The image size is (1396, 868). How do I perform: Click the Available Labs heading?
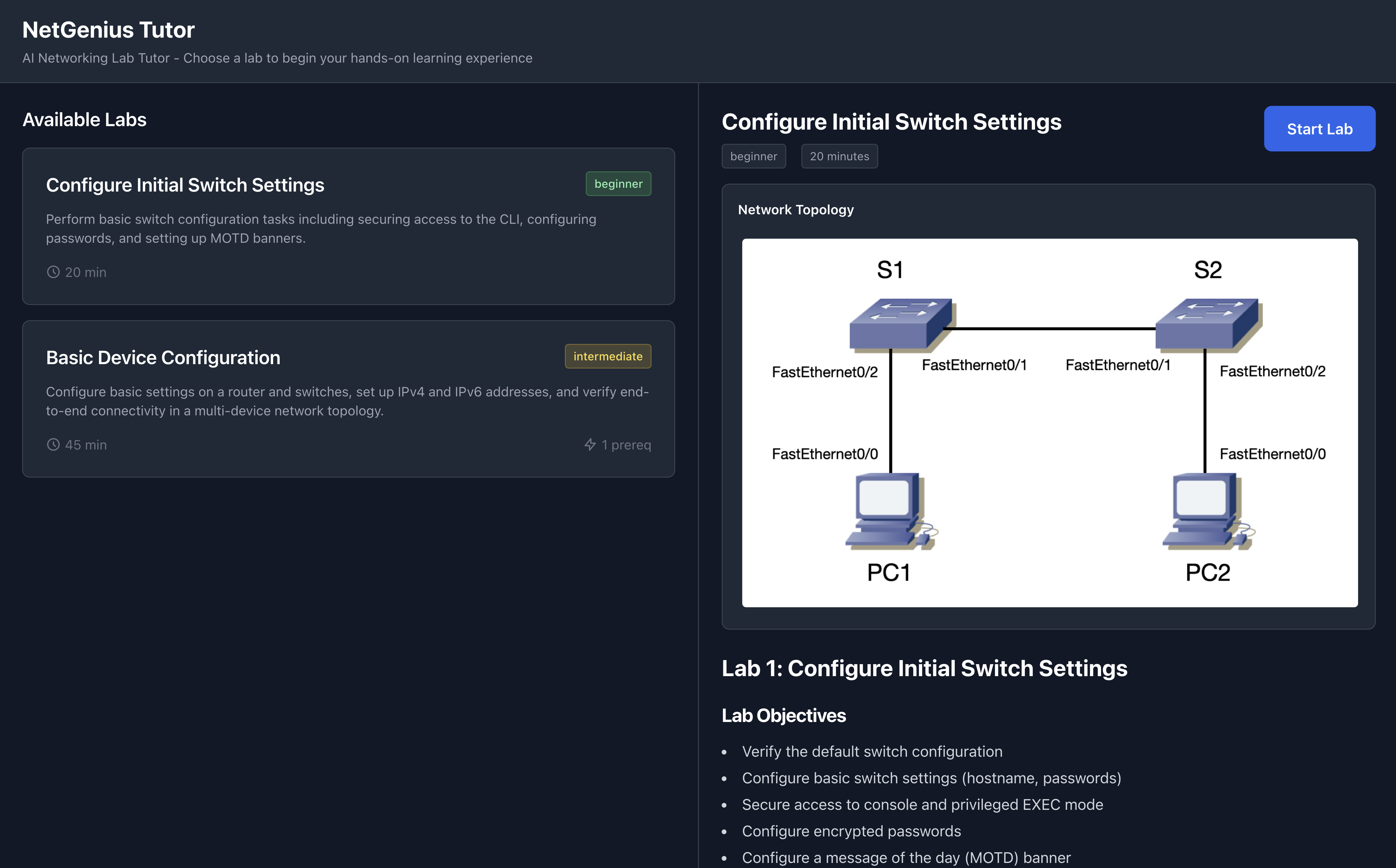84,119
